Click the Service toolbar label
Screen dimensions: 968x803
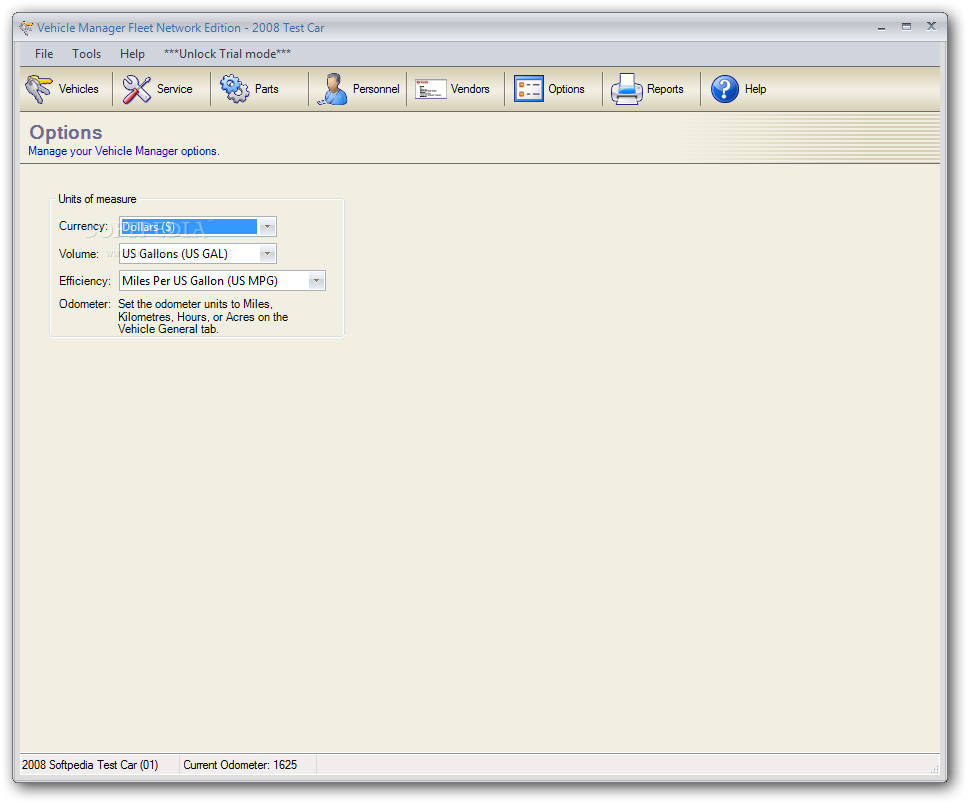coord(175,89)
